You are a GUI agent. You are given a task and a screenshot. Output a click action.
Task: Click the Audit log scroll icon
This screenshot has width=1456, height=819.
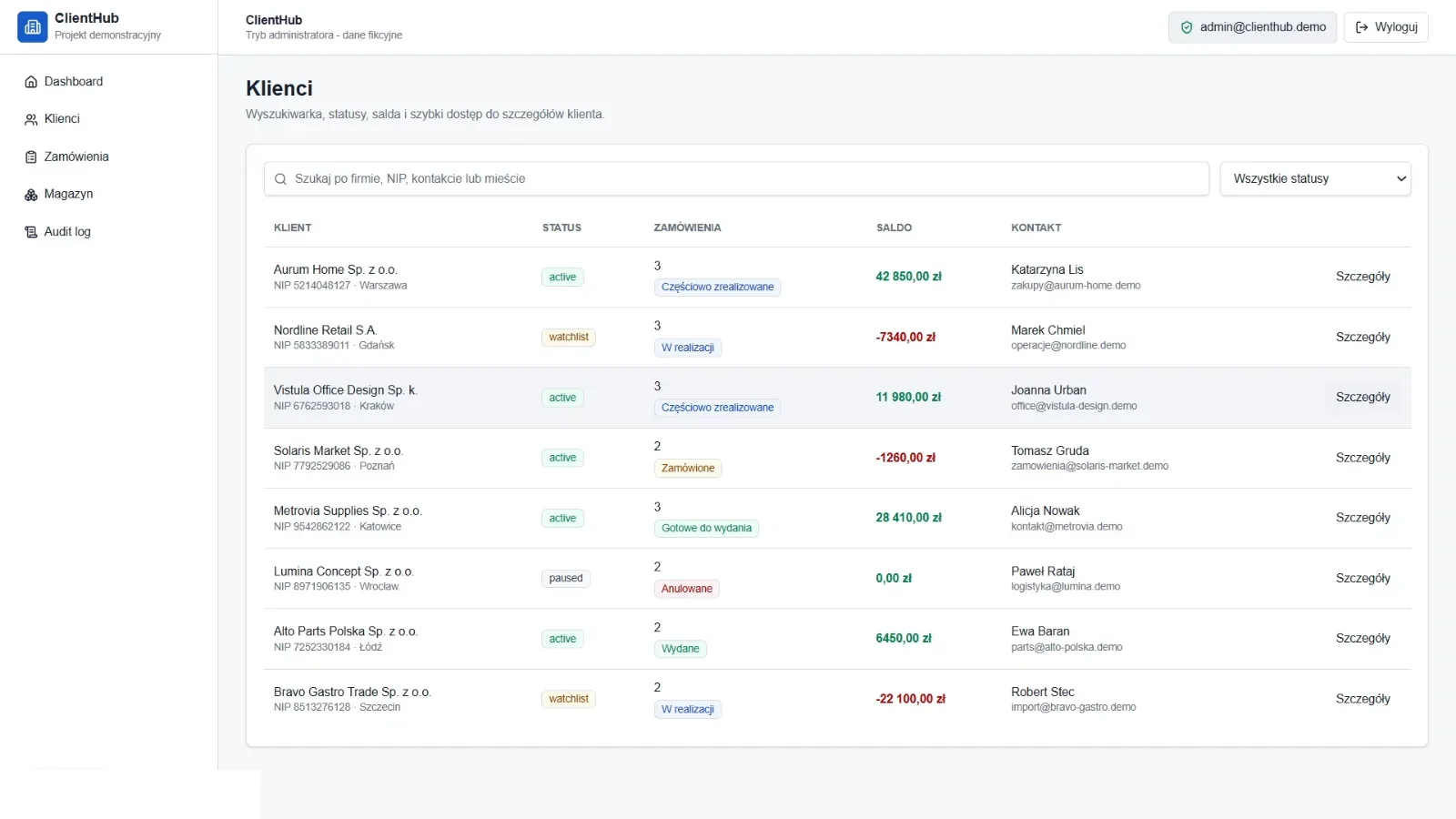[31, 232]
